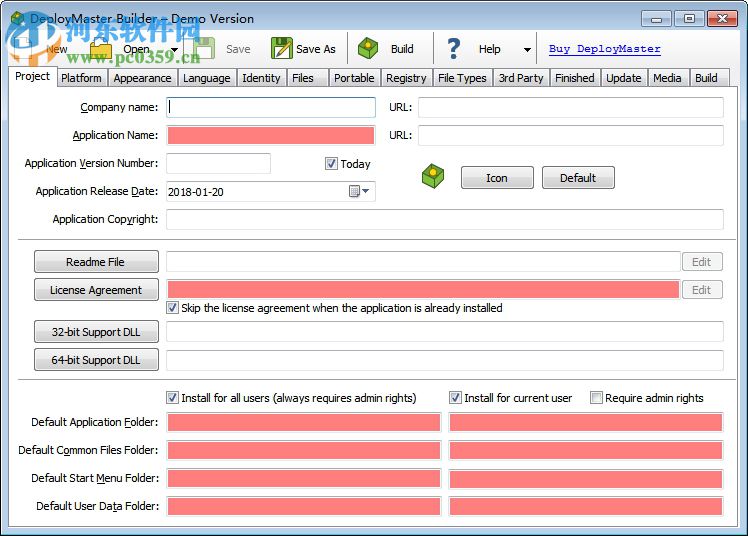Screen dimensions: 748x536
Task: Click the application icon preview image
Action: 432,177
